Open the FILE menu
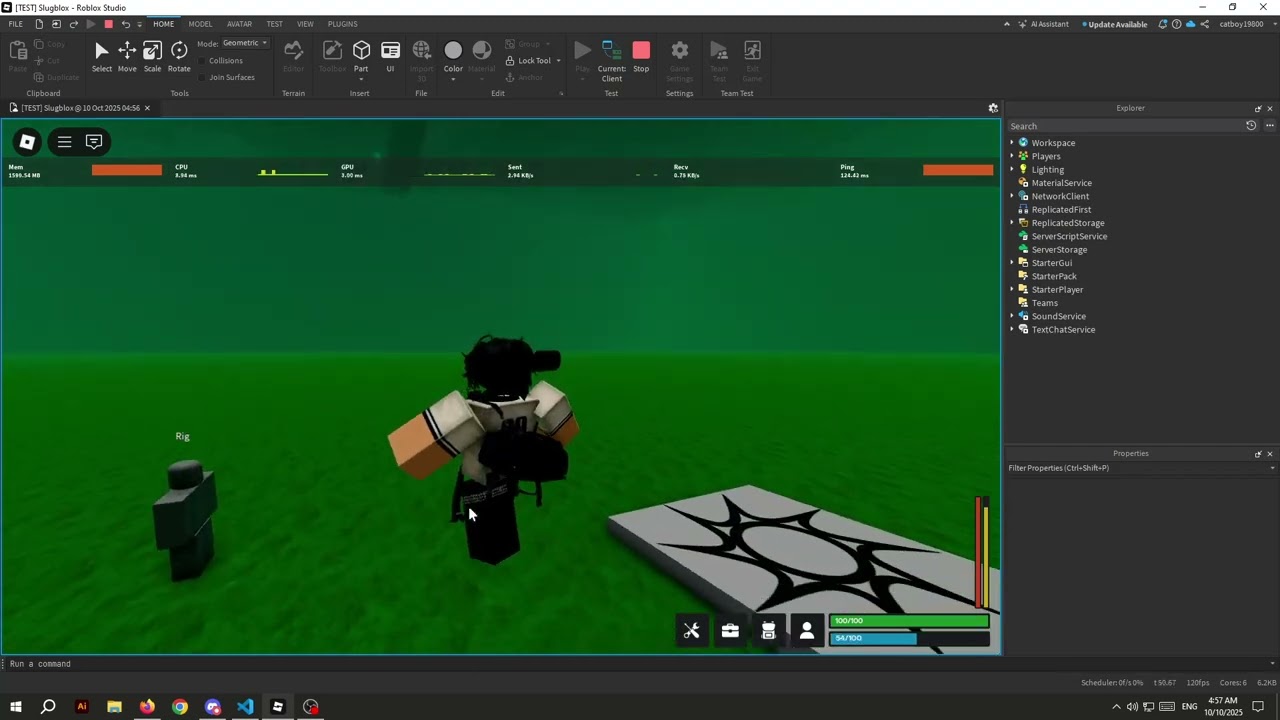Screen dimensions: 1280x720 pyautogui.click(x=15, y=24)
